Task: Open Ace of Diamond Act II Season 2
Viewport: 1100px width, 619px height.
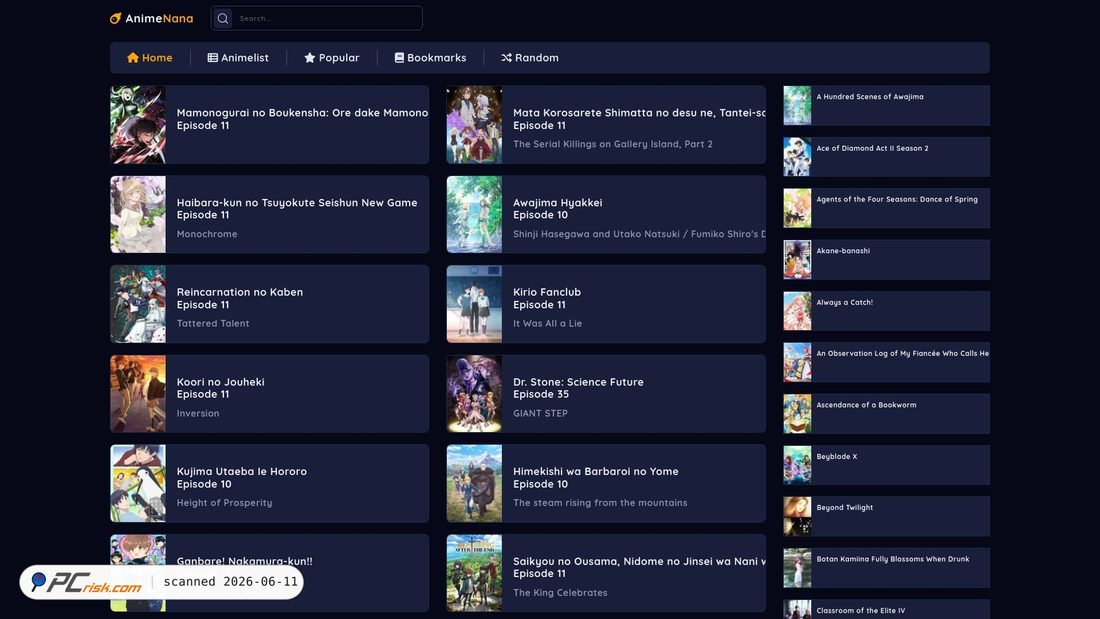Action: point(887,157)
